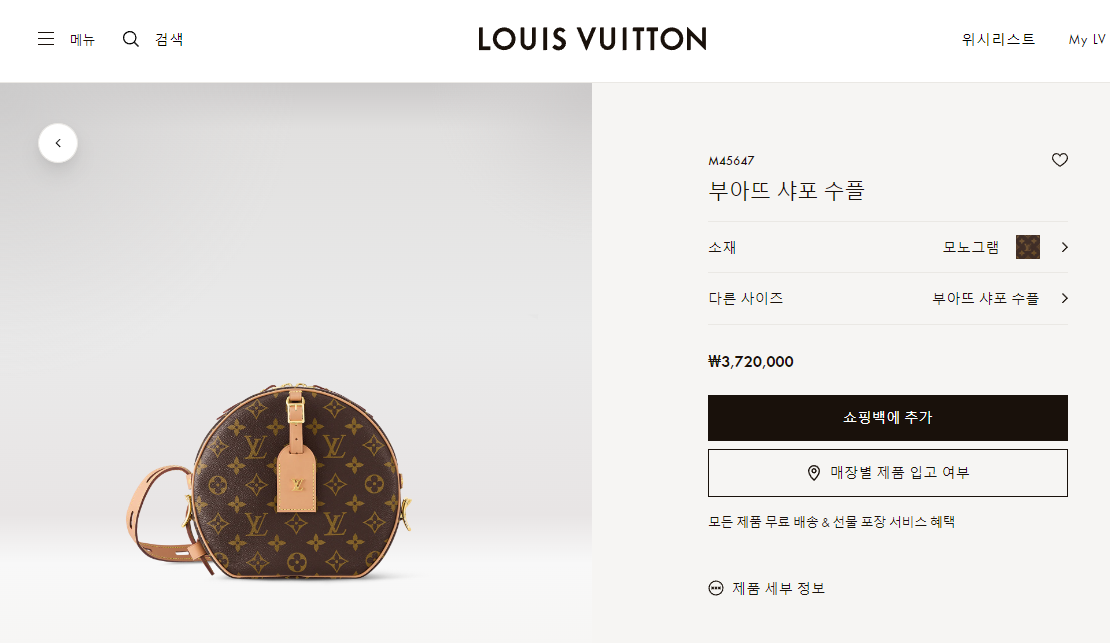Open 위시리스트 in the header

[998, 40]
